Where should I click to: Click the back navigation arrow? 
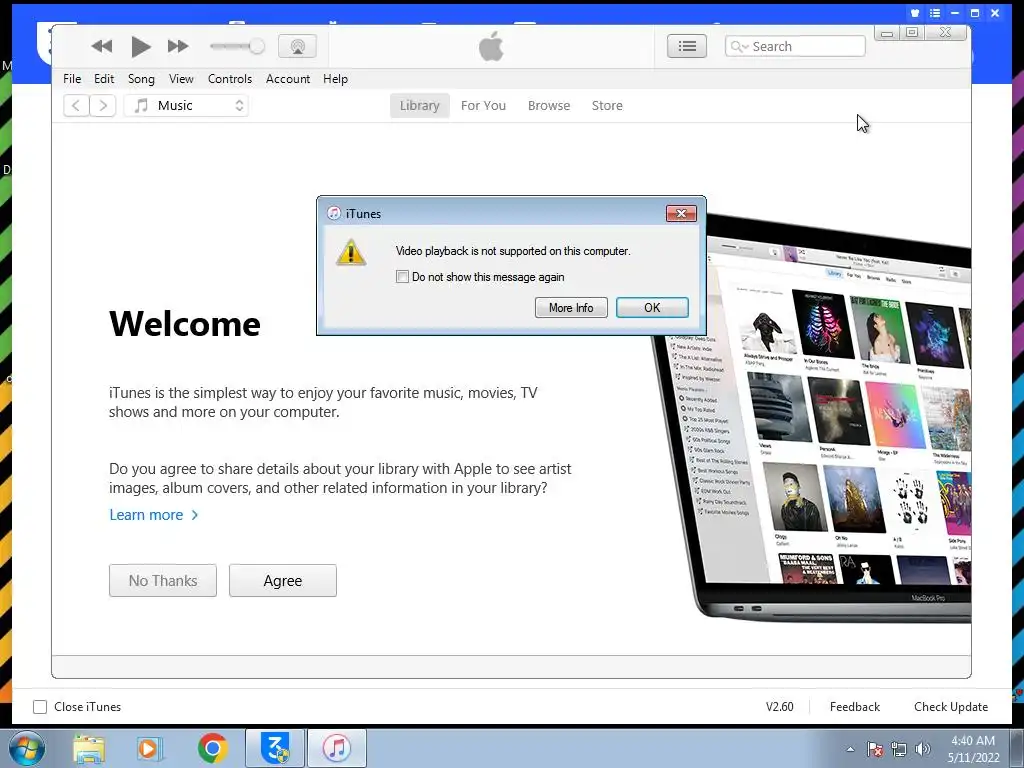[x=76, y=105]
